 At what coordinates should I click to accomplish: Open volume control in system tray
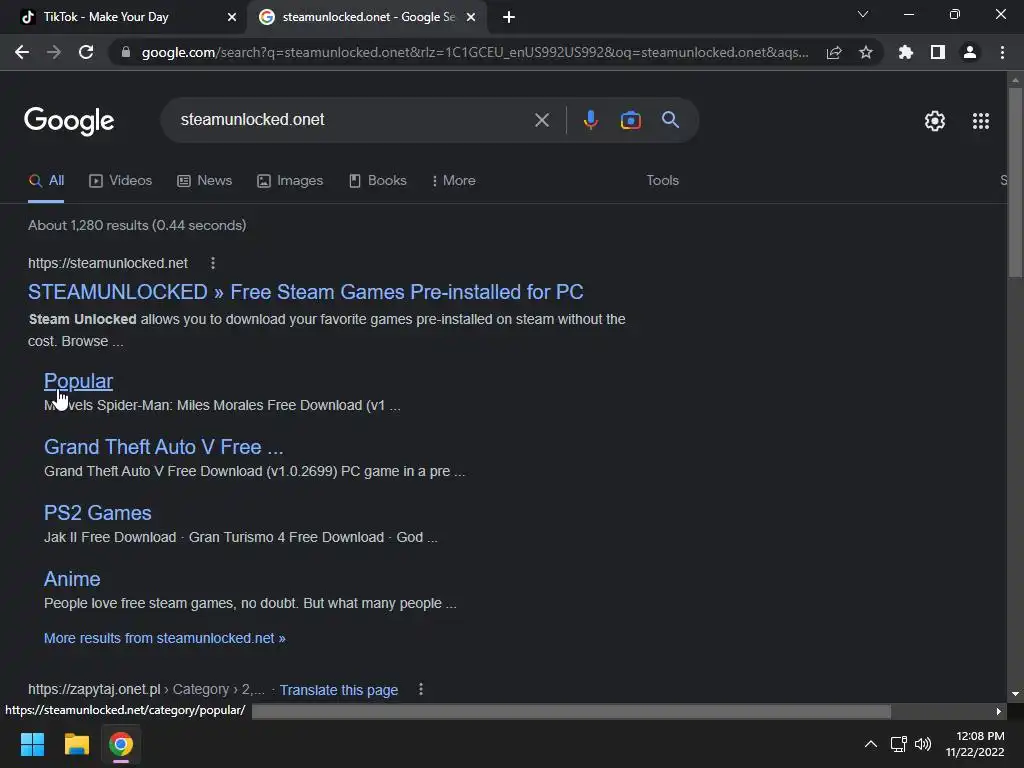tap(923, 744)
